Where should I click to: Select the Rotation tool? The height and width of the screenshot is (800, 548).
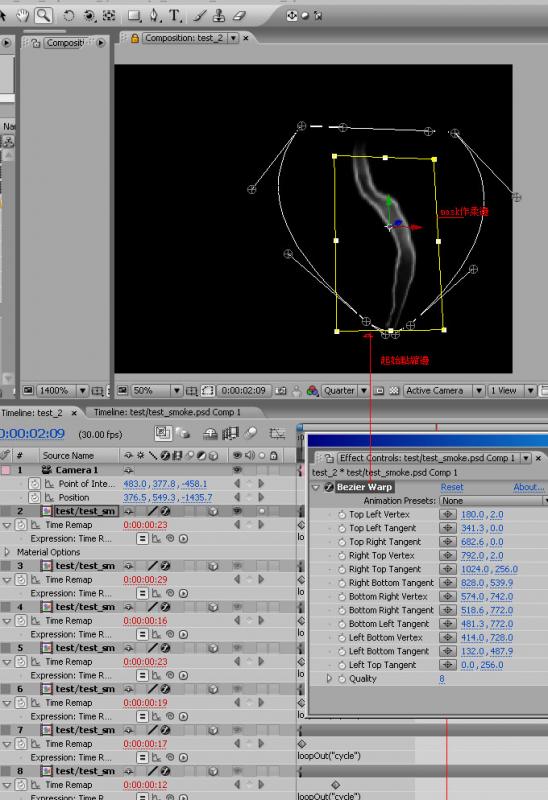pyautogui.click(x=68, y=16)
